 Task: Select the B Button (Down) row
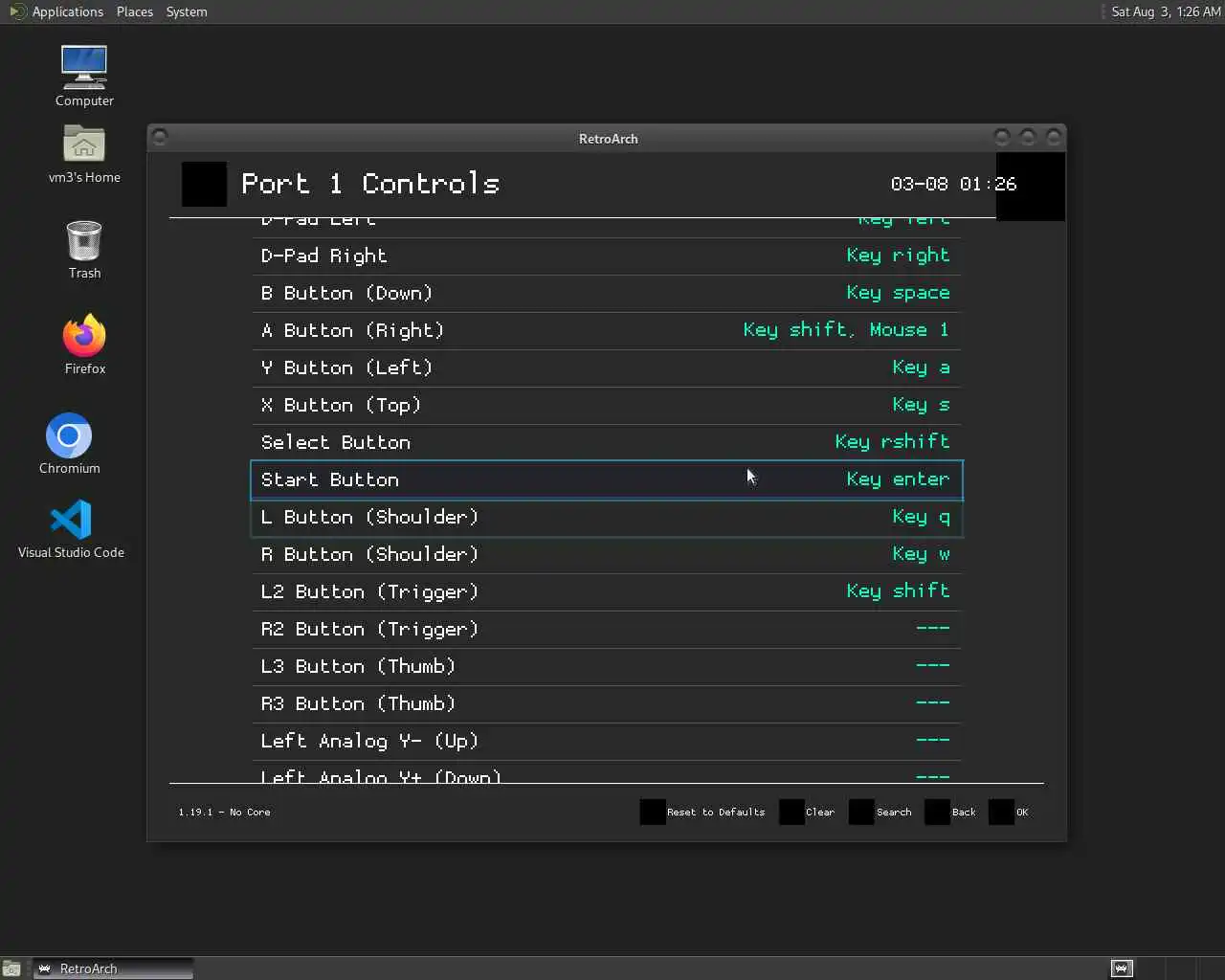click(607, 293)
